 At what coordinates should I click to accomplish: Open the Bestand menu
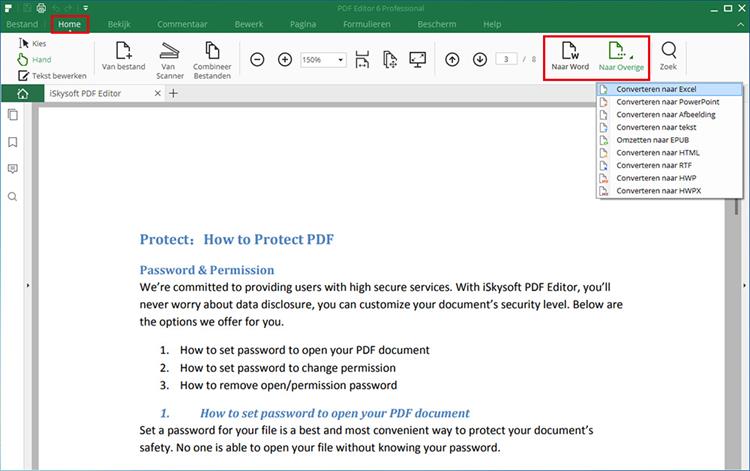(x=22, y=24)
